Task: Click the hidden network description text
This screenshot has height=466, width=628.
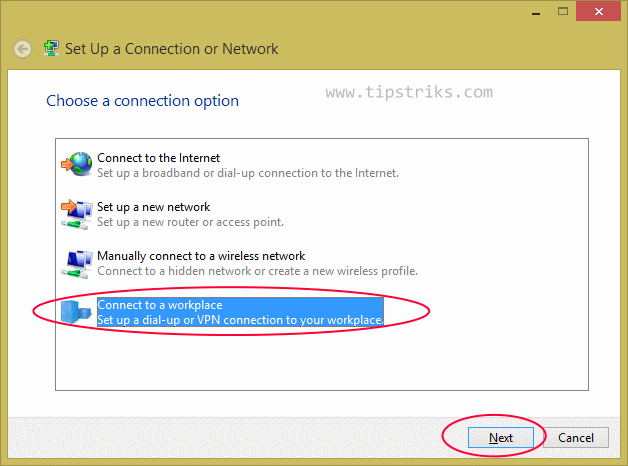Action: 258,271
